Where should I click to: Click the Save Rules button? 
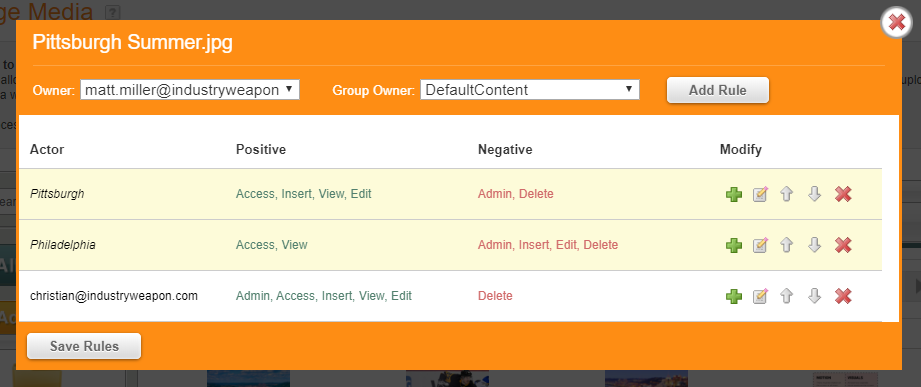coord(84,346)
